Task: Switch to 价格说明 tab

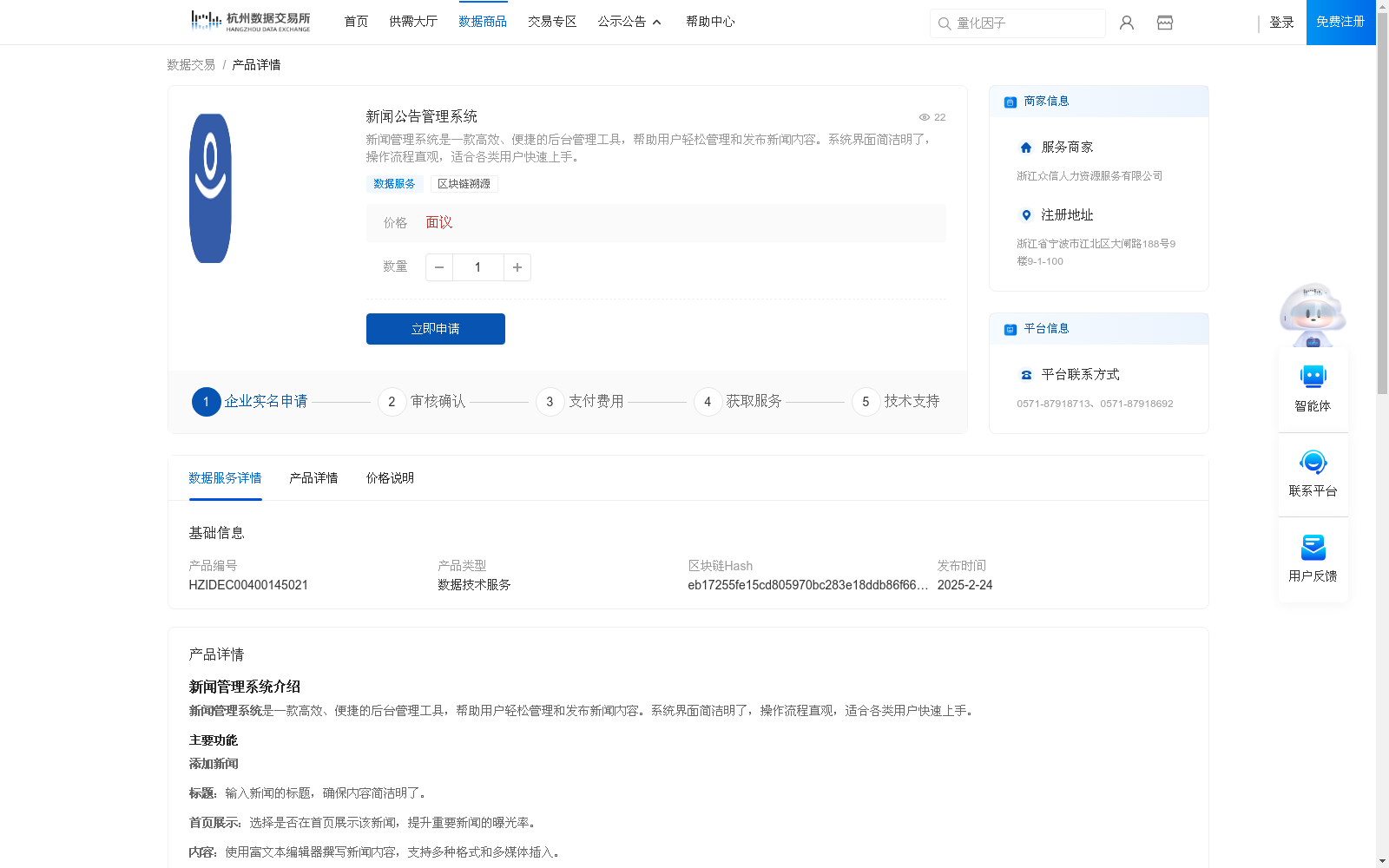Action: (x=390, y=478)
